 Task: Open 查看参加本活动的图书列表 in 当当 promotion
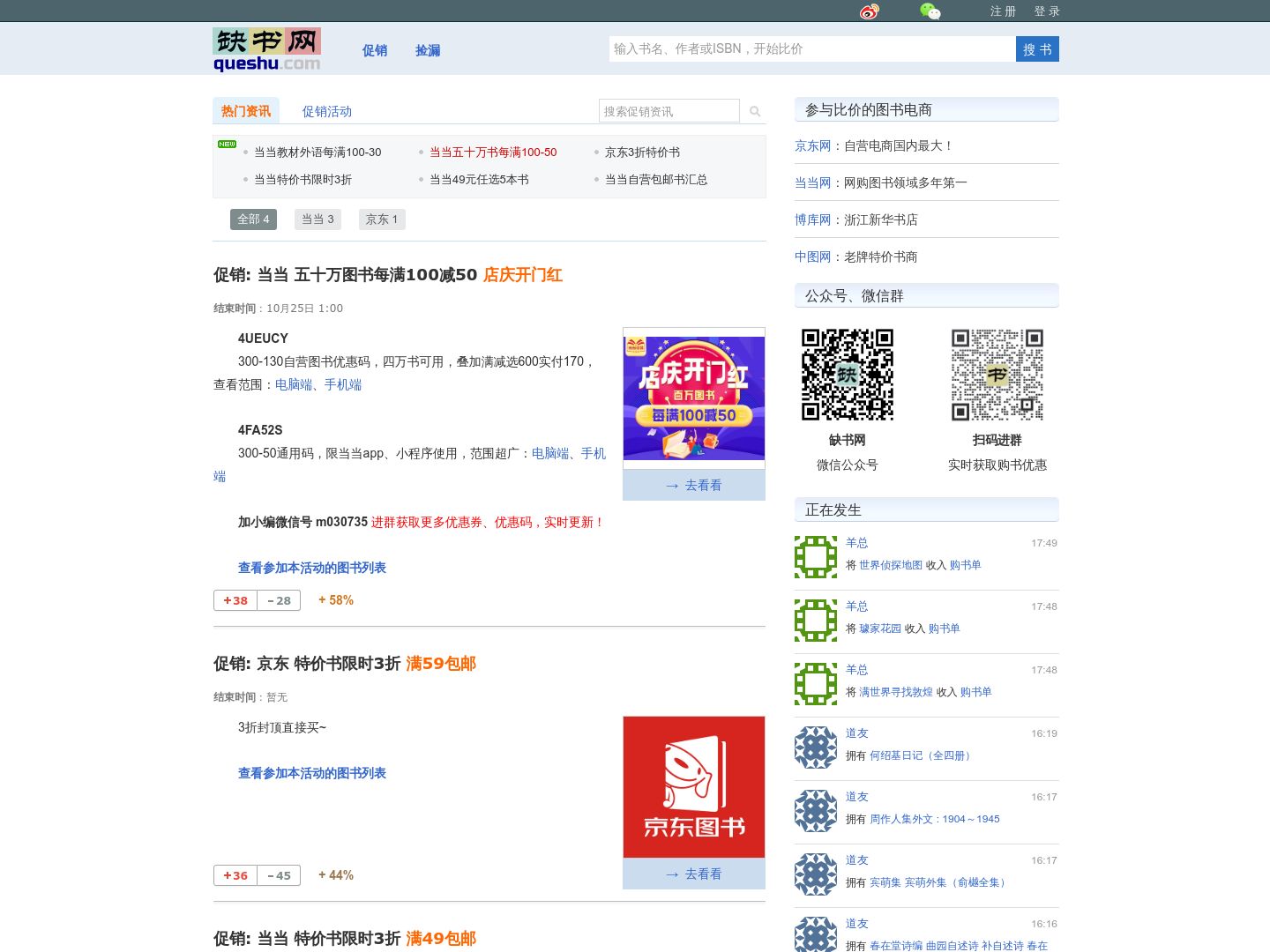point(312,568)
